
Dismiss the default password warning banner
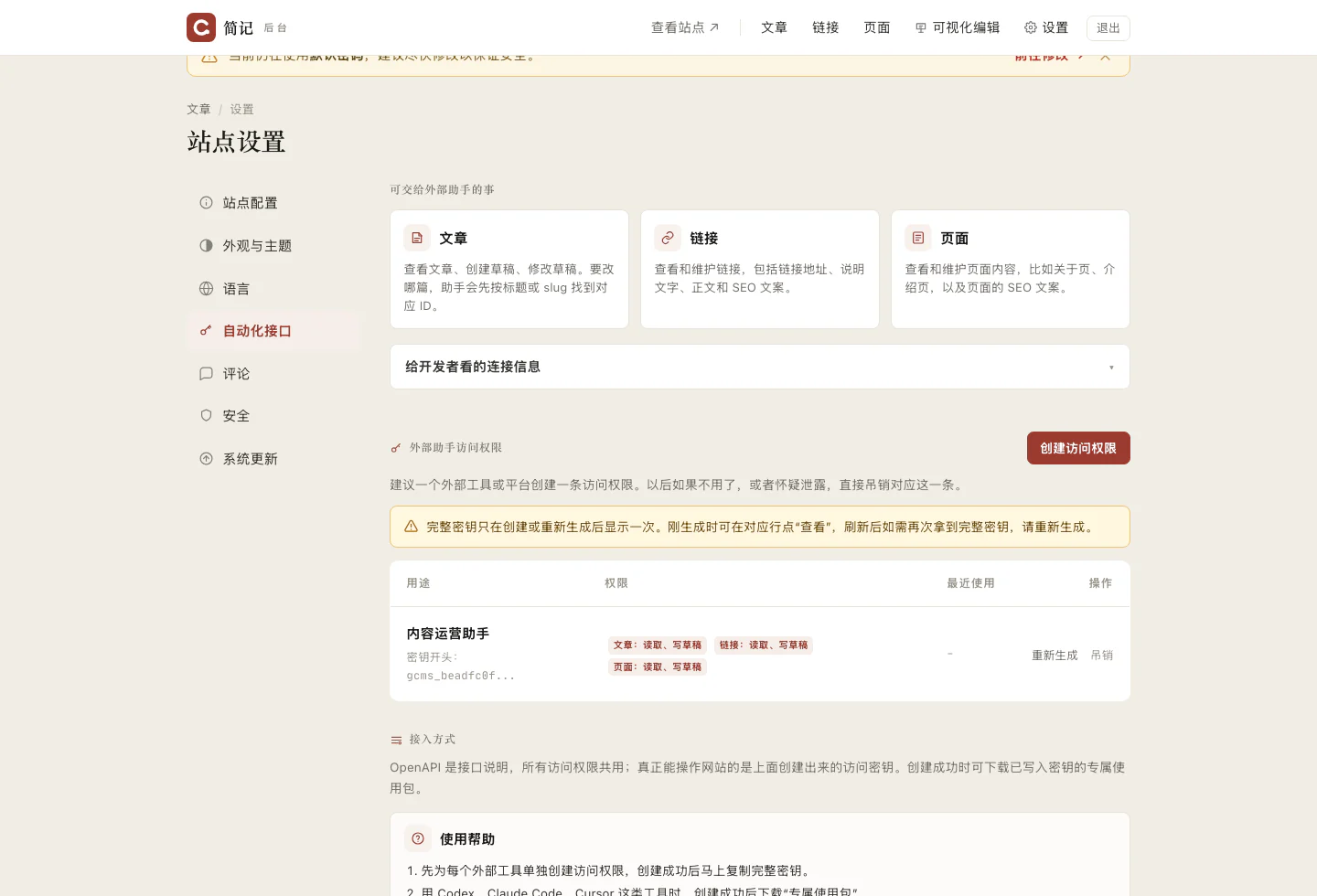[x=1106, y=58]
